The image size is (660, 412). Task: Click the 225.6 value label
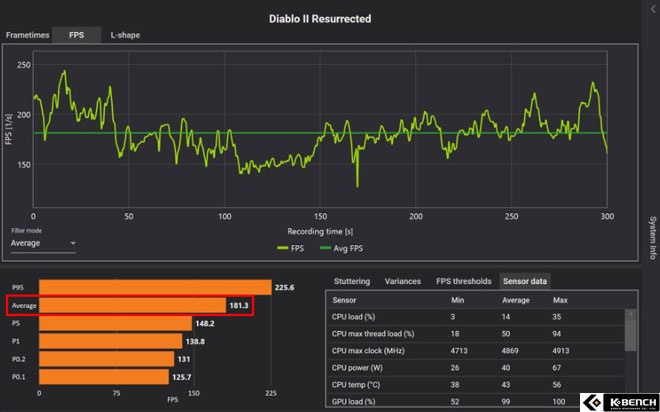point(285,288)
